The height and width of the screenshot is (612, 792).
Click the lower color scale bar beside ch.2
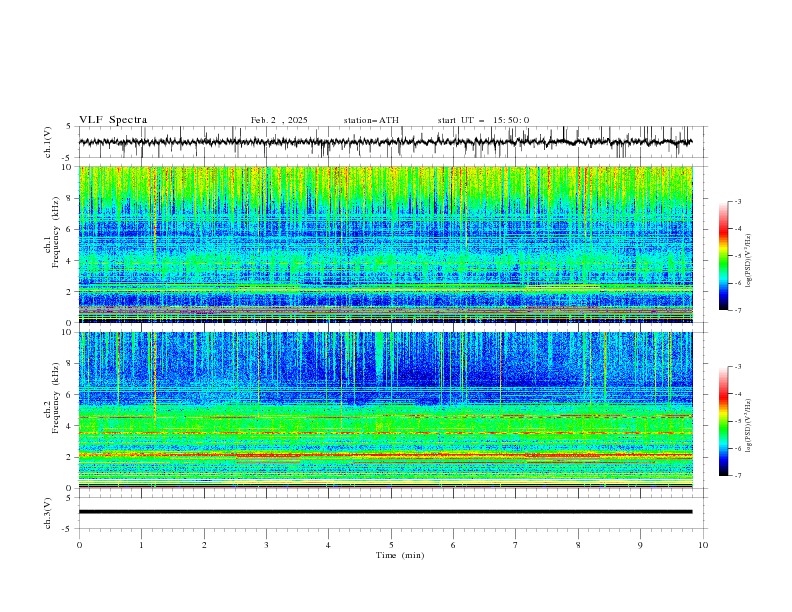click(x=723, y=421)
